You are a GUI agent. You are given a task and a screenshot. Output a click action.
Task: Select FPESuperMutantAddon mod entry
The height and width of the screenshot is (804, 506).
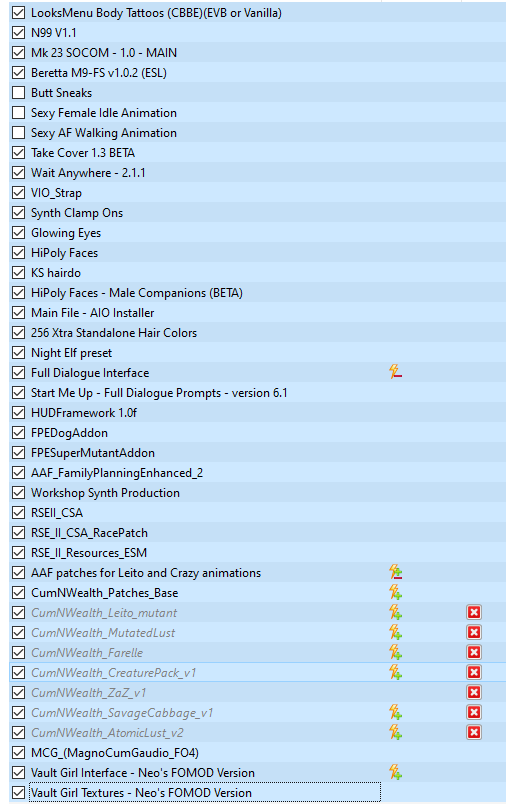(x=93, y=453)
